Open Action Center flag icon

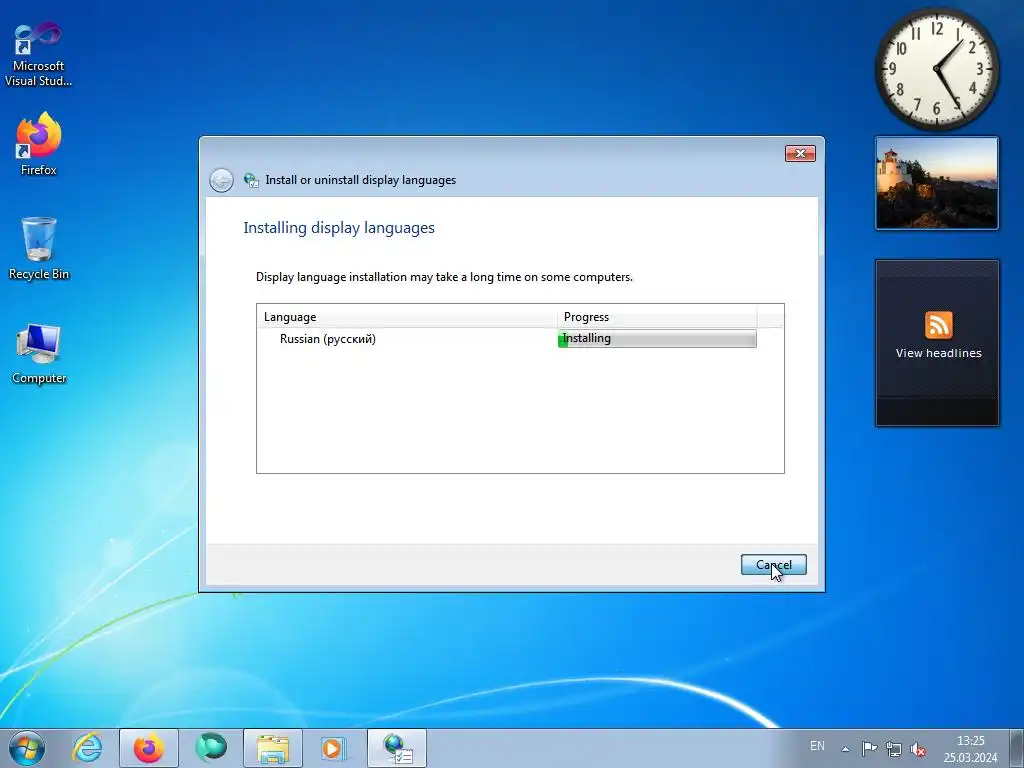(x=869, y=749)
